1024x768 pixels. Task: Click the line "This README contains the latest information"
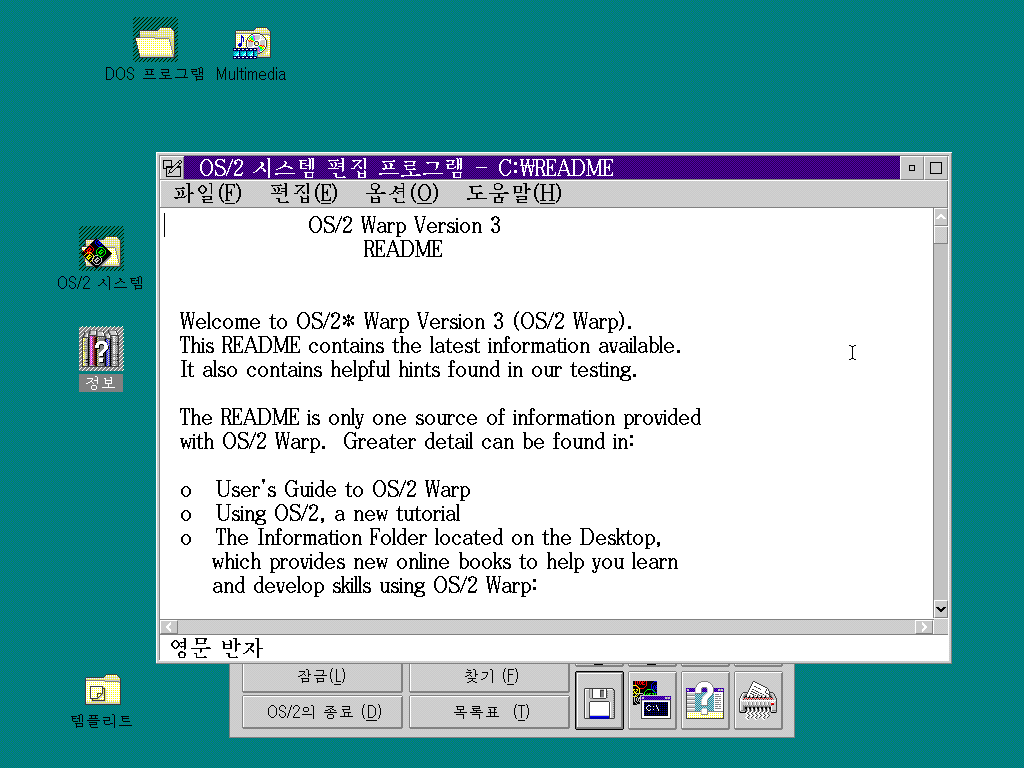430,345
